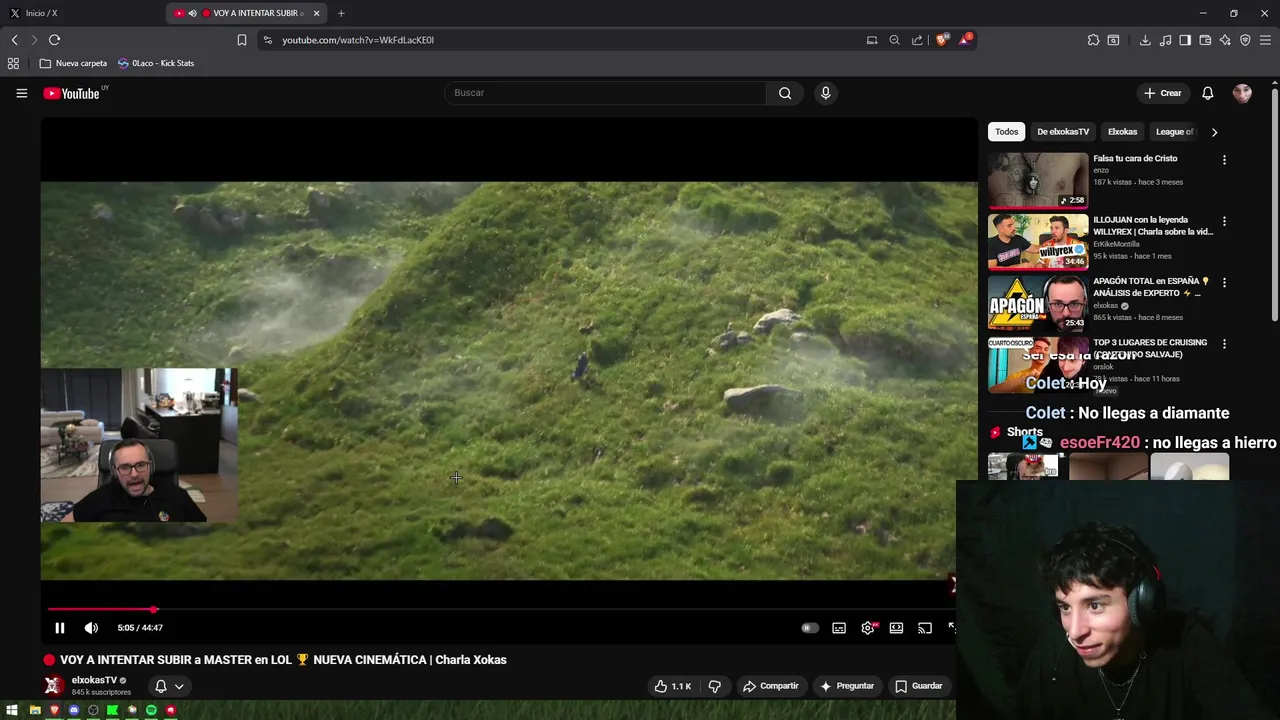Open the account avatar menu
The height and width of the screenshot is (720, 1280).
tap(1242, 93)
